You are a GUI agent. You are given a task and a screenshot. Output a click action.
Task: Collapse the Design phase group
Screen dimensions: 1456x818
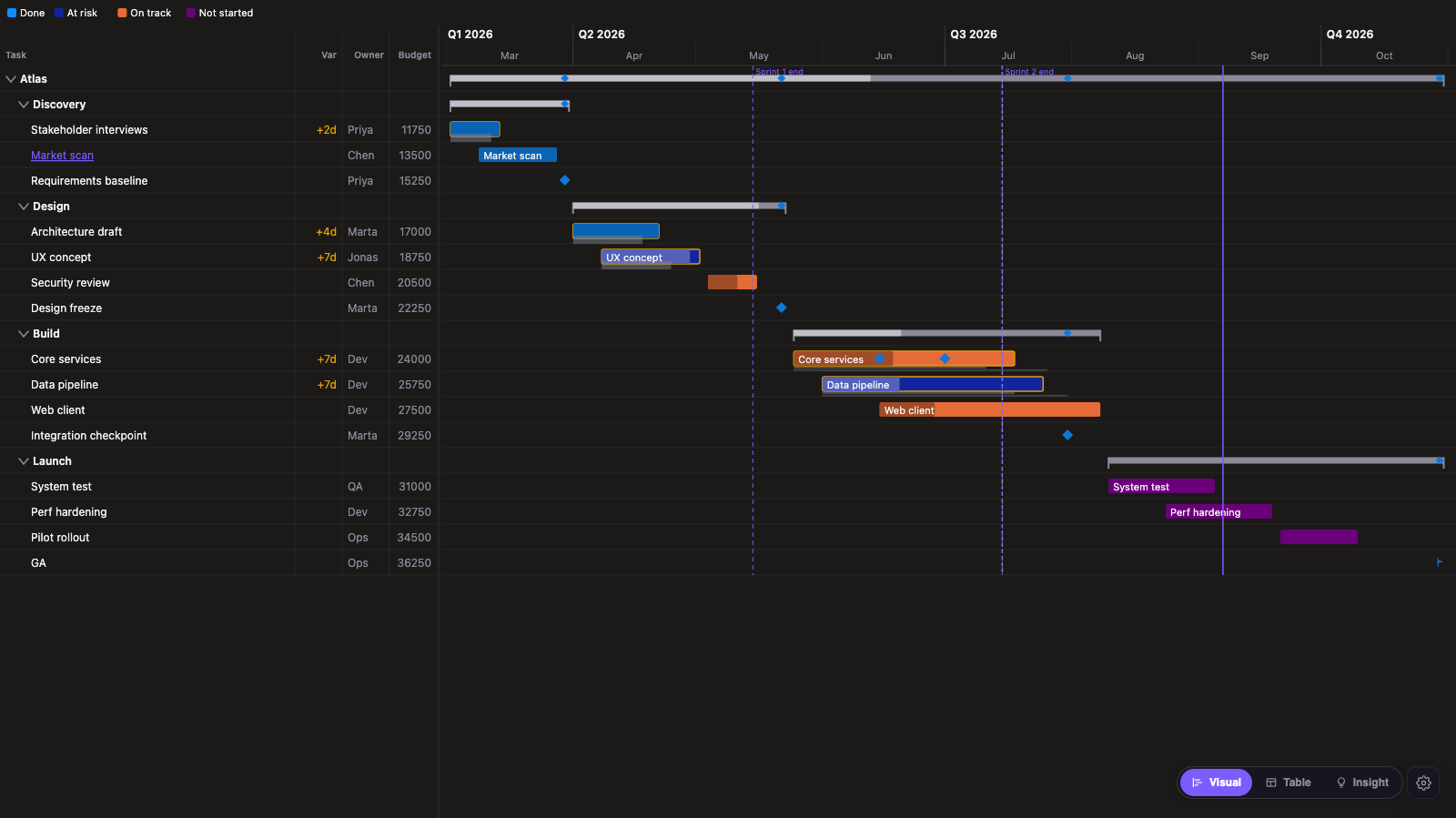tap(24, 207)
